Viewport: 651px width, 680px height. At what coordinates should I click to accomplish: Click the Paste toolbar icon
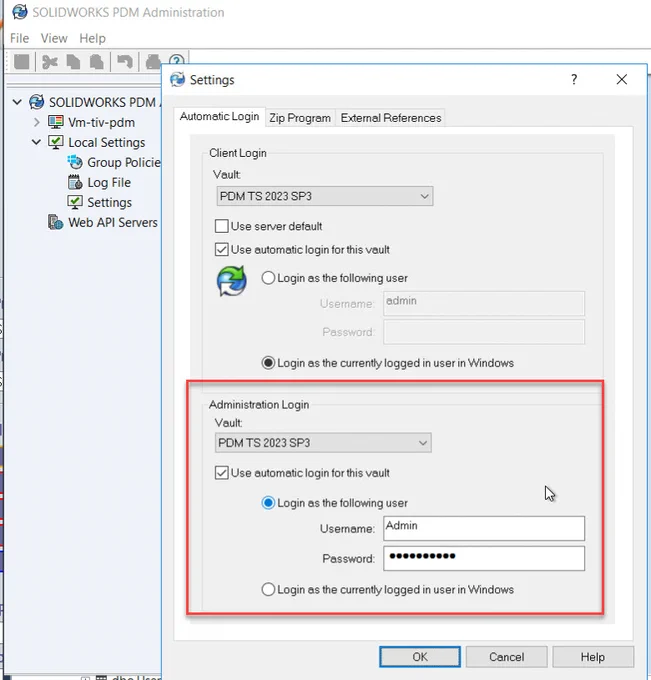click(x=96, y=62)
